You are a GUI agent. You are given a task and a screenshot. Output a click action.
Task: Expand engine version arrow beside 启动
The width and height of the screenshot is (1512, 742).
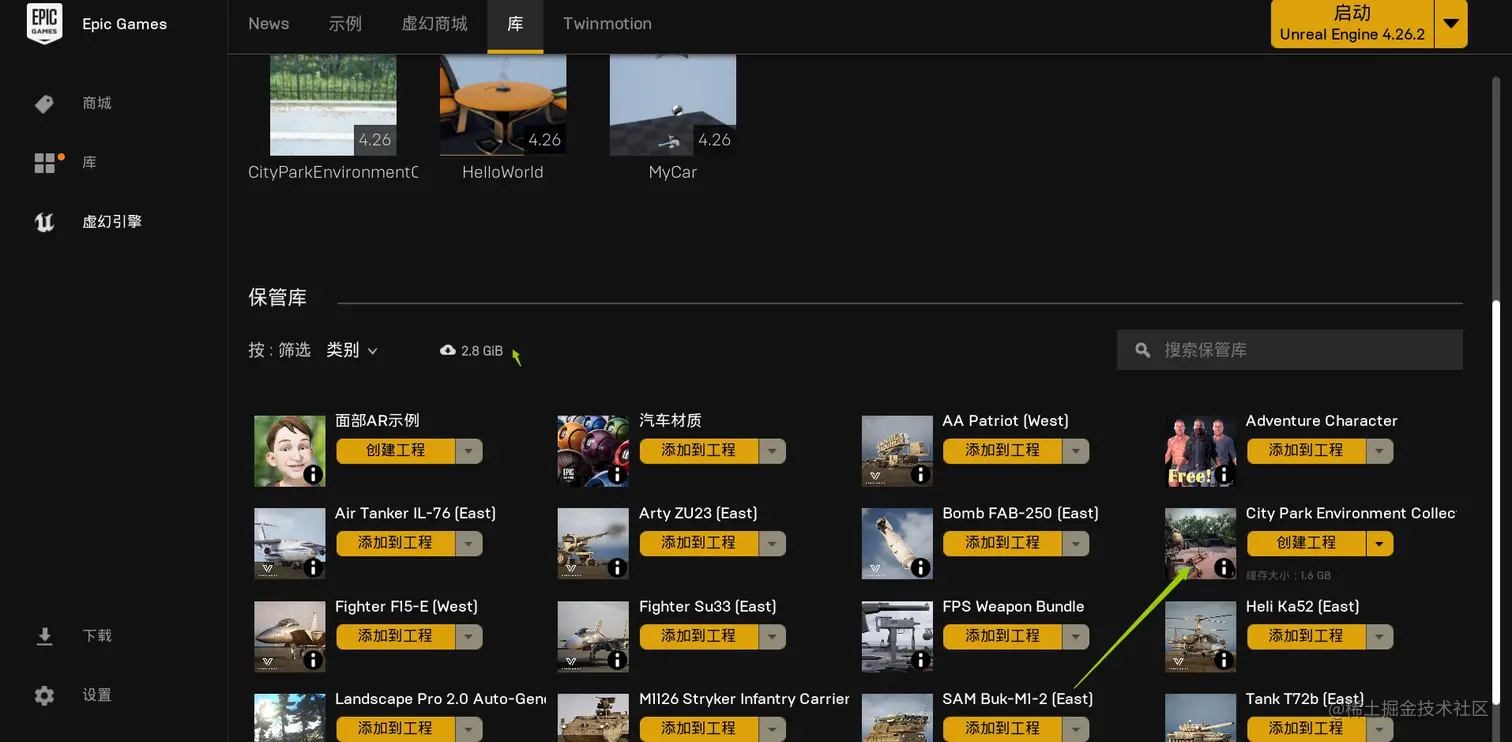point(1451,24)
